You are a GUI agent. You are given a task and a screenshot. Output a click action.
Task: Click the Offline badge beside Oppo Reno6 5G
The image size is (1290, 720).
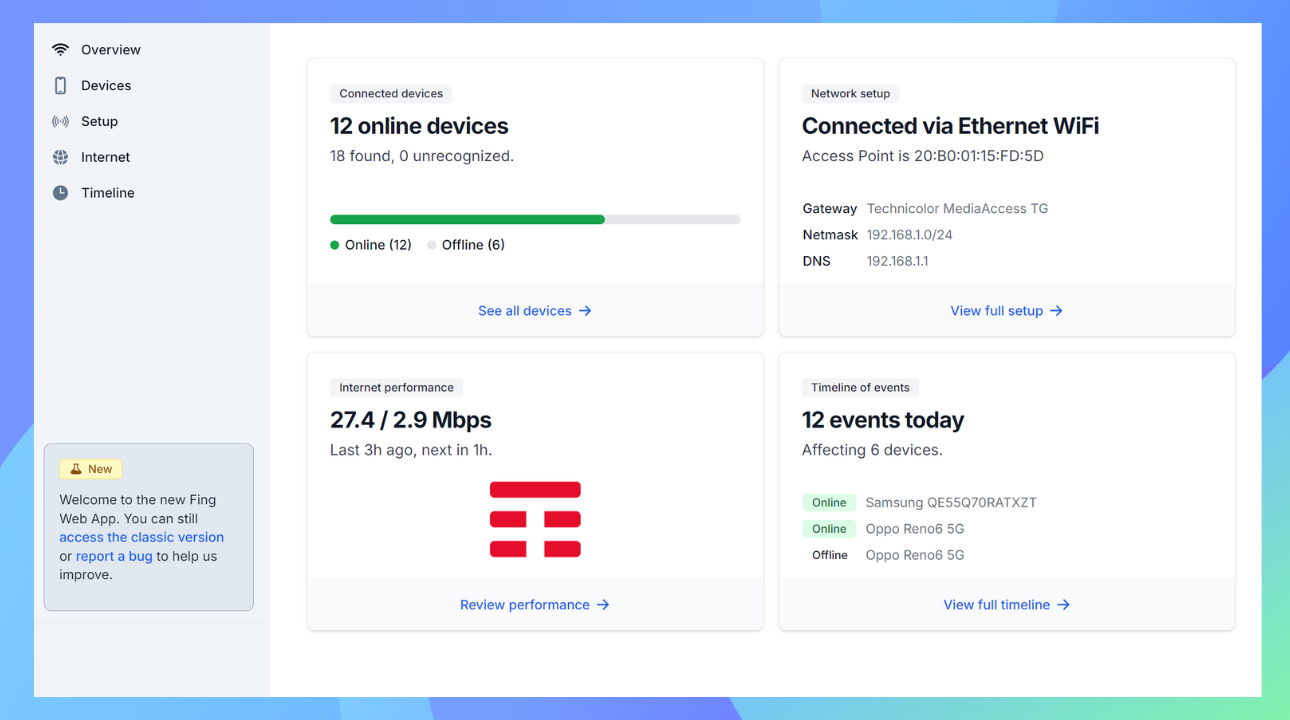coord(829,555)
